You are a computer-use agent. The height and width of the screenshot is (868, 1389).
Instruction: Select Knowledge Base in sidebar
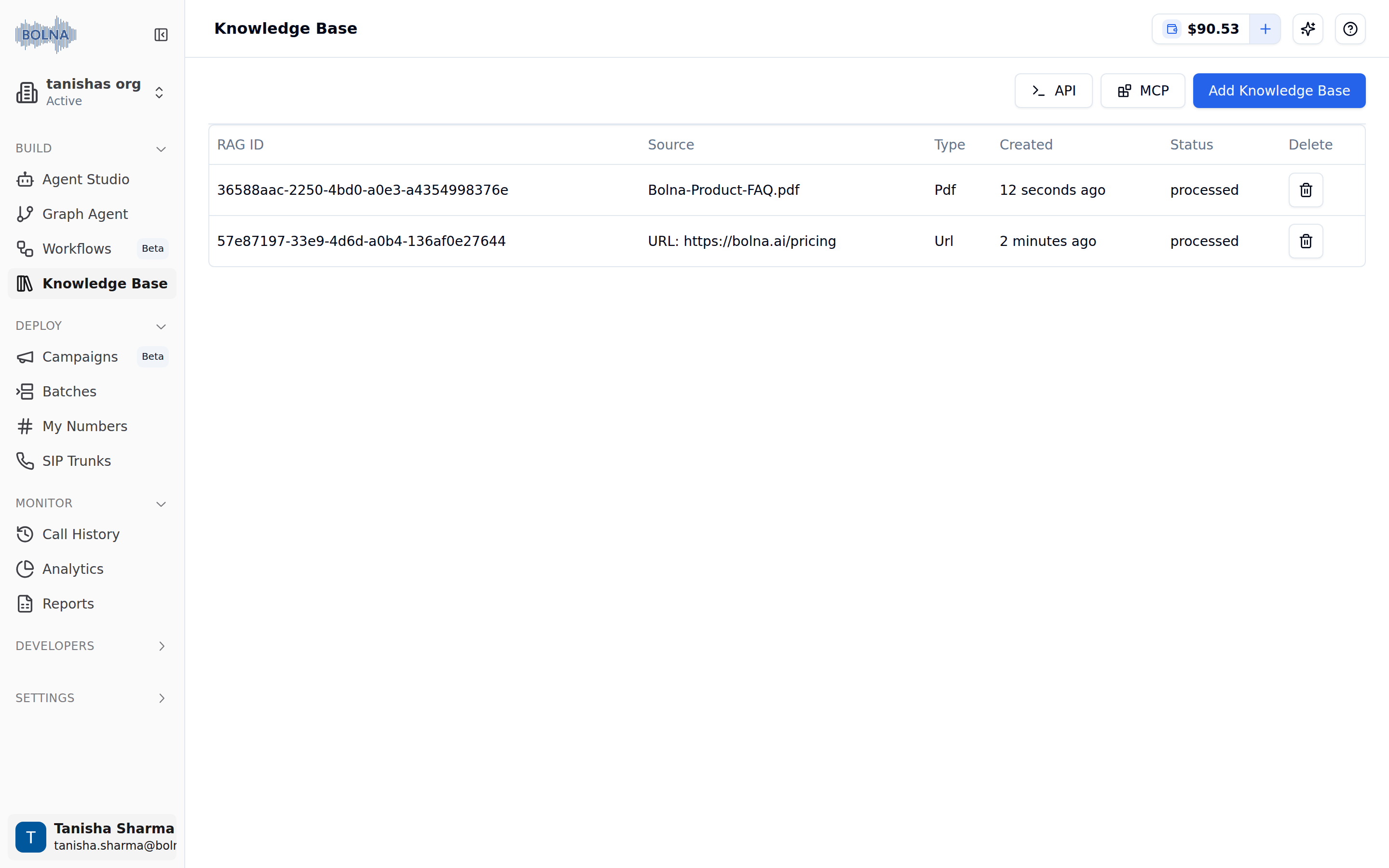pos(92,284)
